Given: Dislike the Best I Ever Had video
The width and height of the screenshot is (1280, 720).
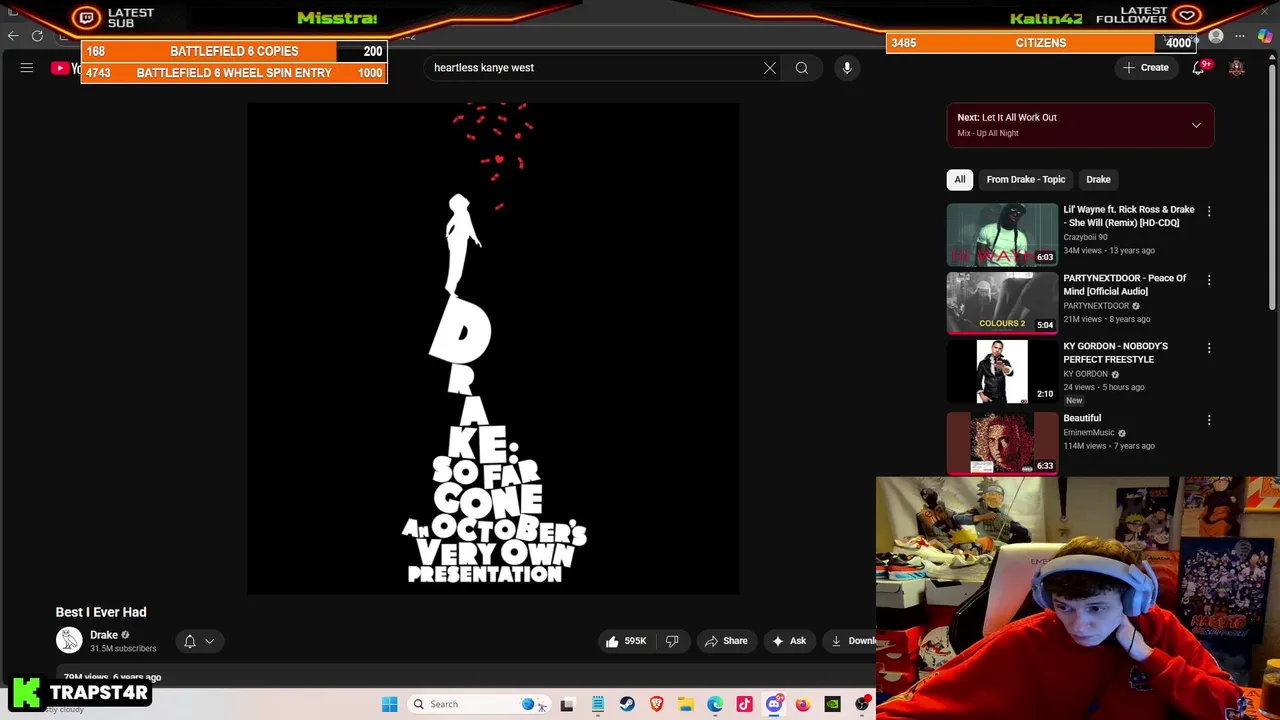Looking at the screenshot, I should (x=672, y=641).
